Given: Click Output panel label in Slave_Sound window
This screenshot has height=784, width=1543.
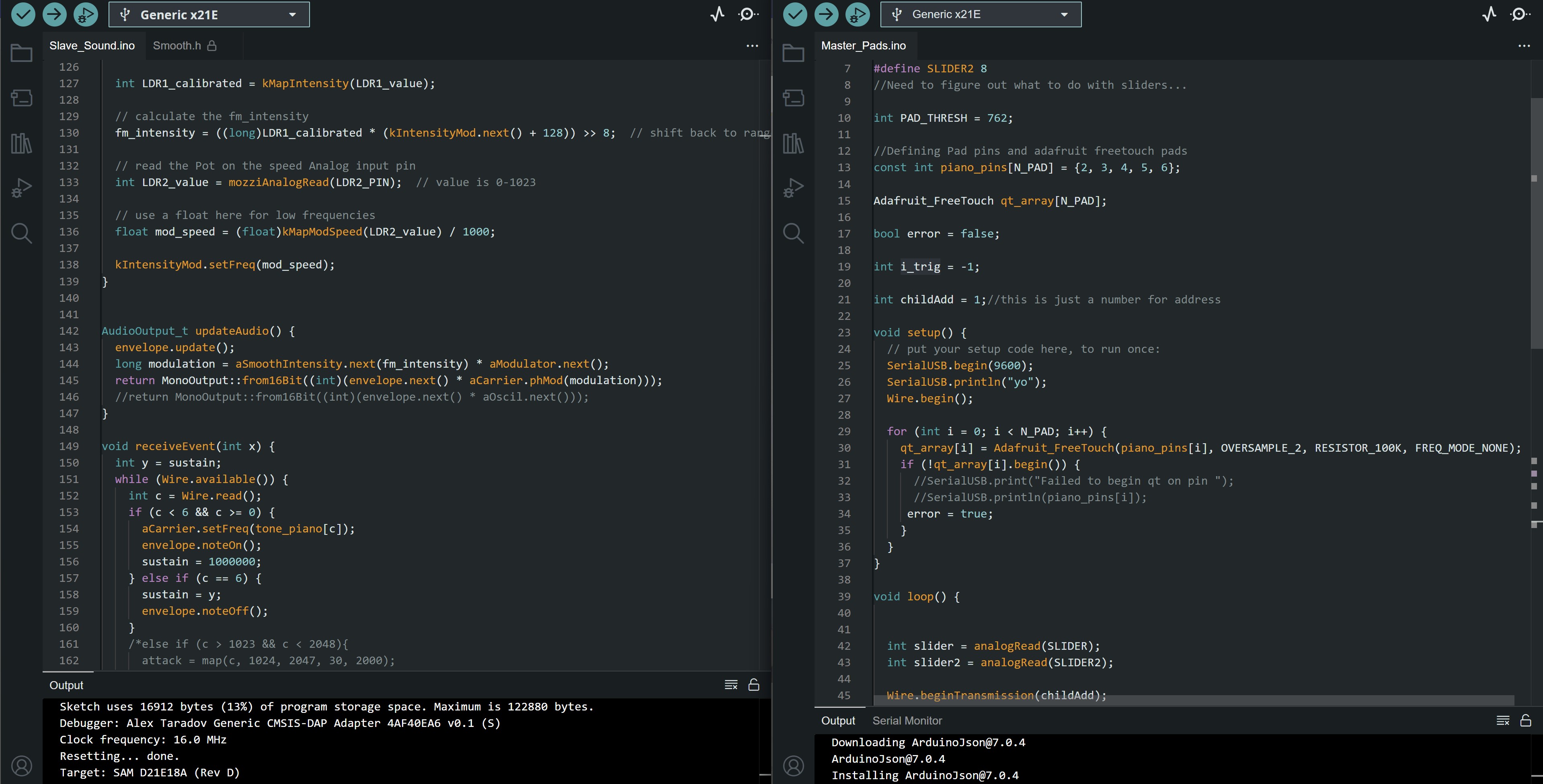Looking at the screenshot, I should point(66,685).
